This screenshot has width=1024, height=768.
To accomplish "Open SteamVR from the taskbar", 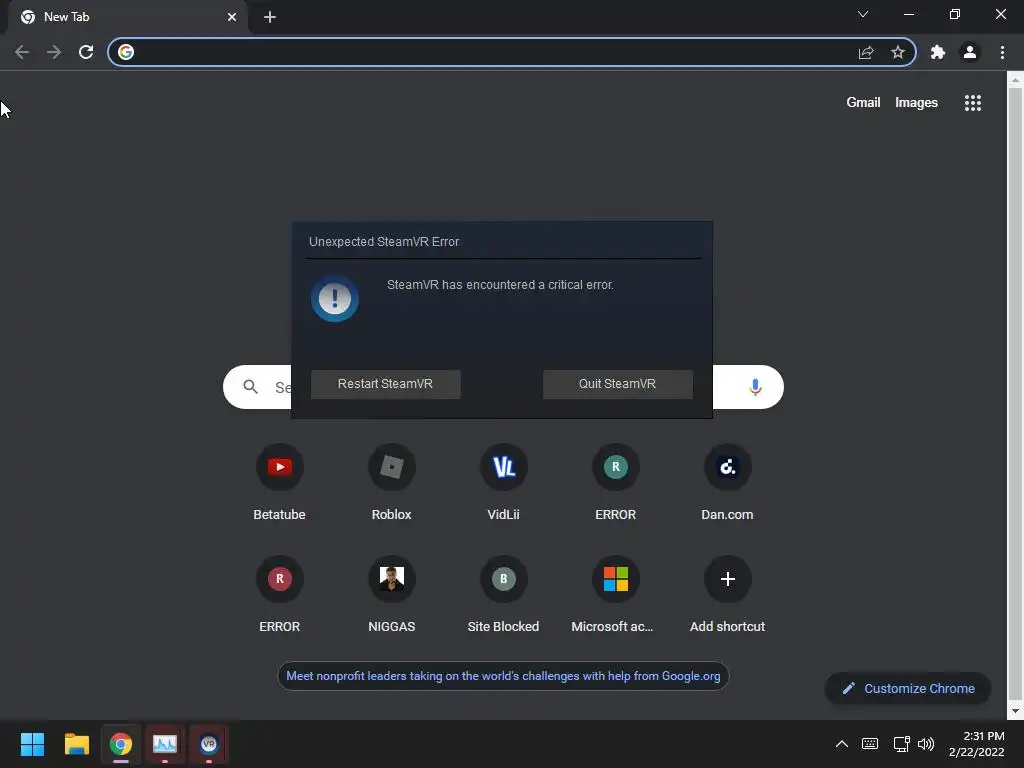I will (x=209, y=744).
